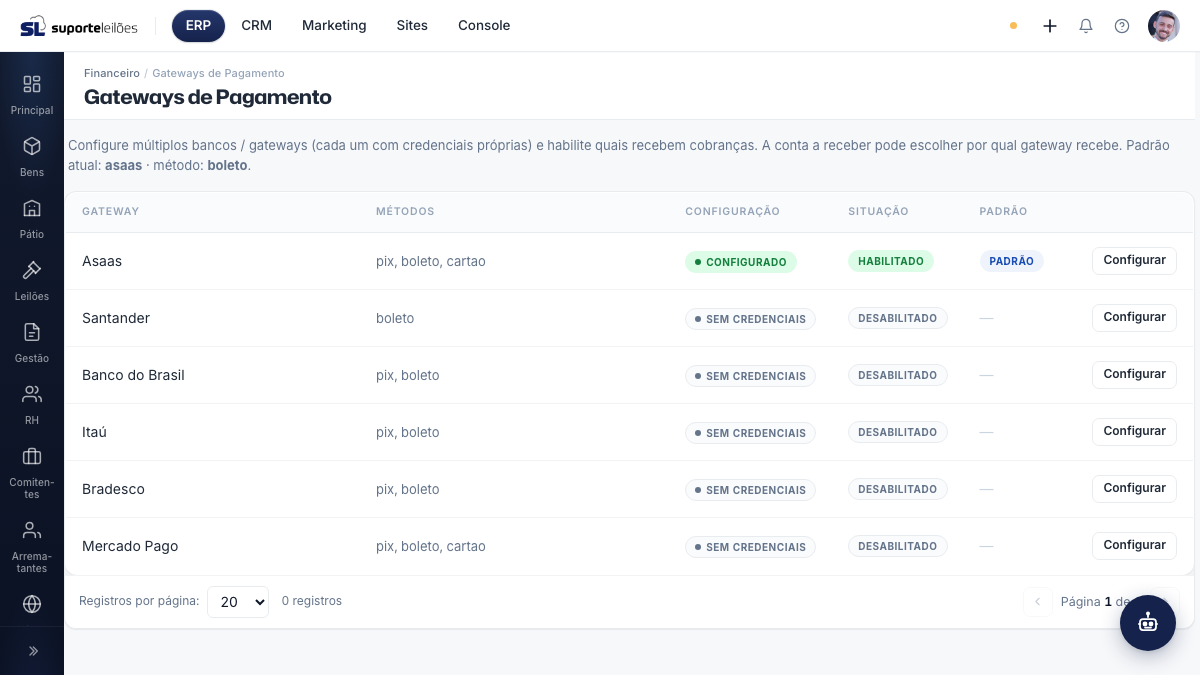Image resolution: width=1200 pixels, height=675 pixels.
Task: Click Santander's "boleto" methods cell
Action: (x=395, y=318)
